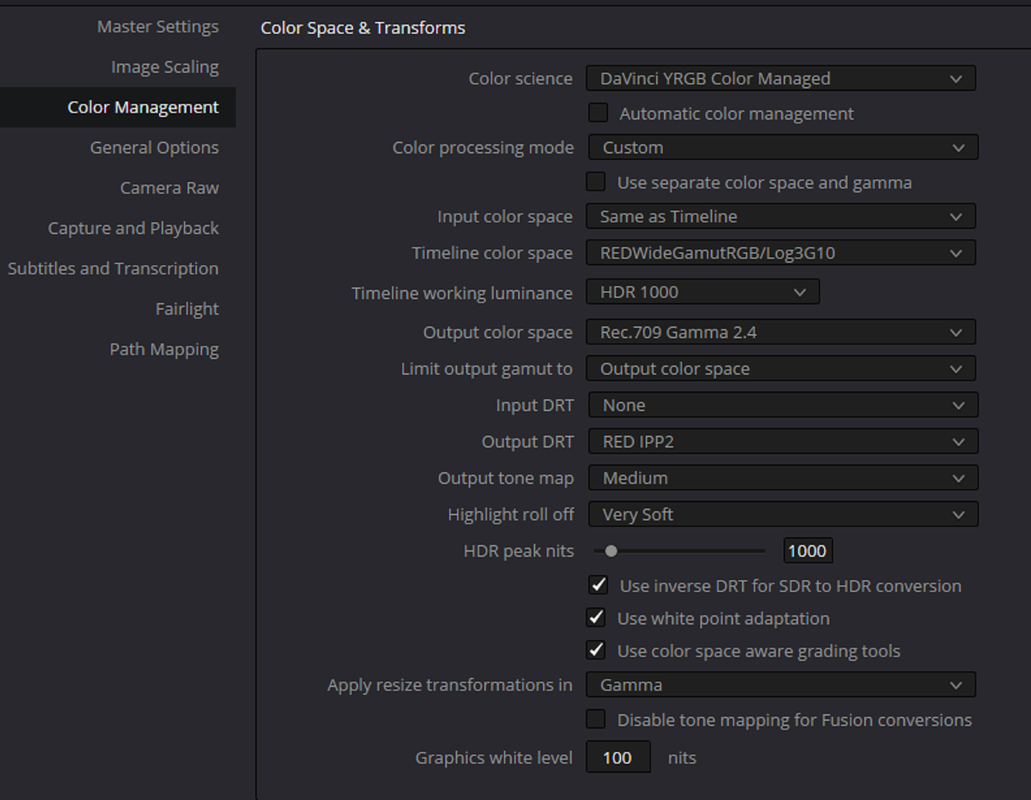The image size is (1031, 800).
Task: Expand Color processing mode dropdown
Action: 782,147
